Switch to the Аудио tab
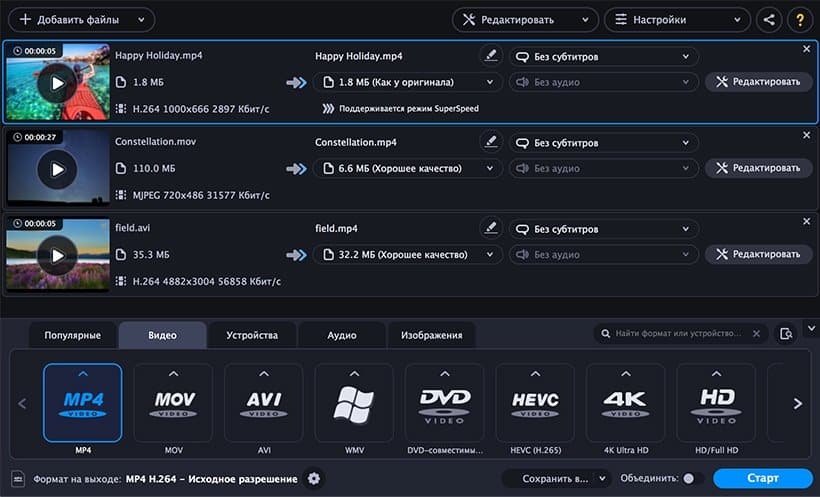 [342, 335]
